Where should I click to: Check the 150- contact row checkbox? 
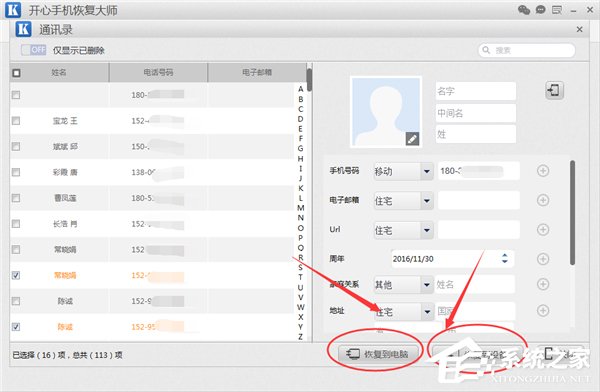[16, 147]
